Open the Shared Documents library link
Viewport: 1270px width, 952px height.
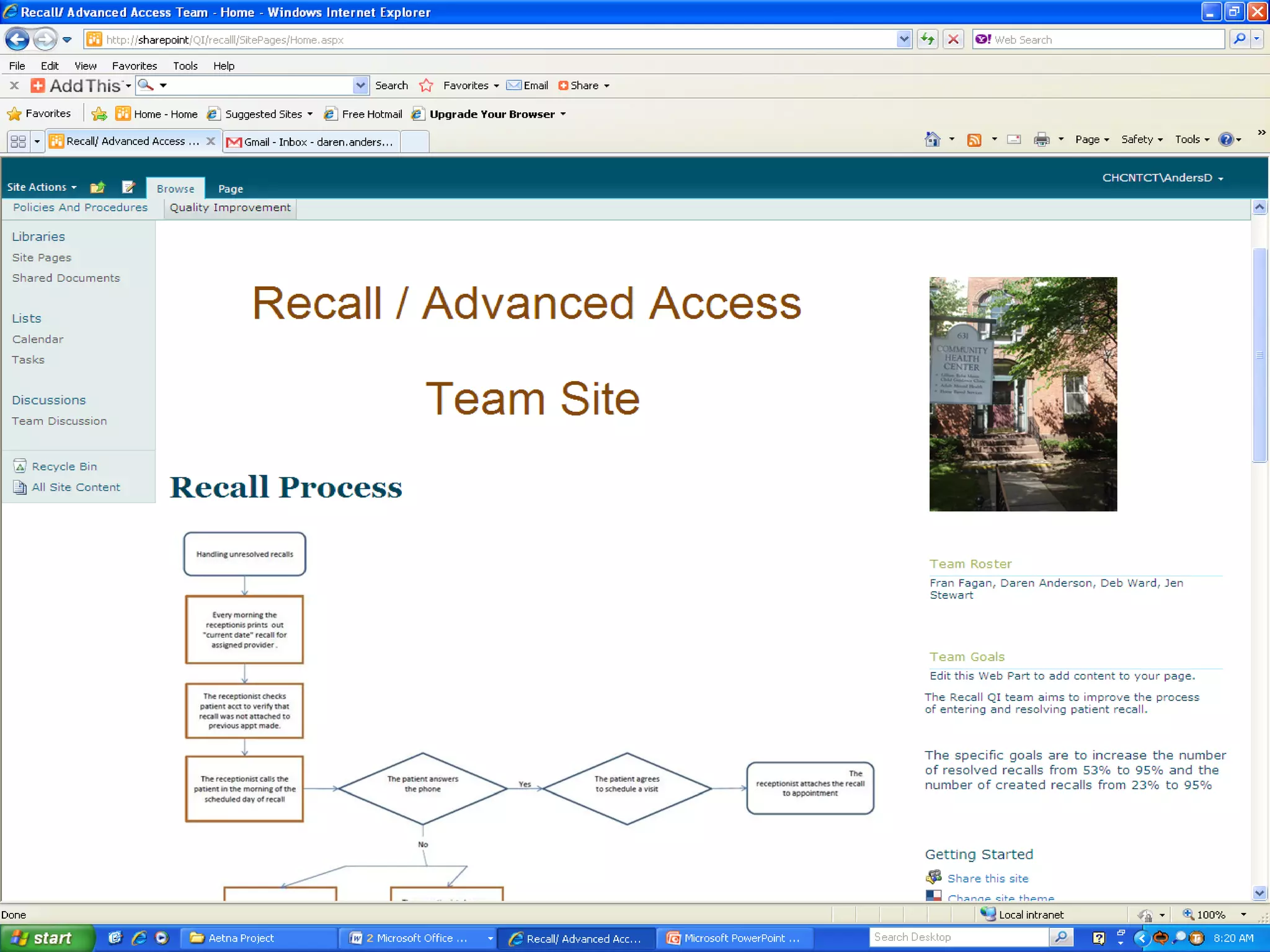[66, 278]
